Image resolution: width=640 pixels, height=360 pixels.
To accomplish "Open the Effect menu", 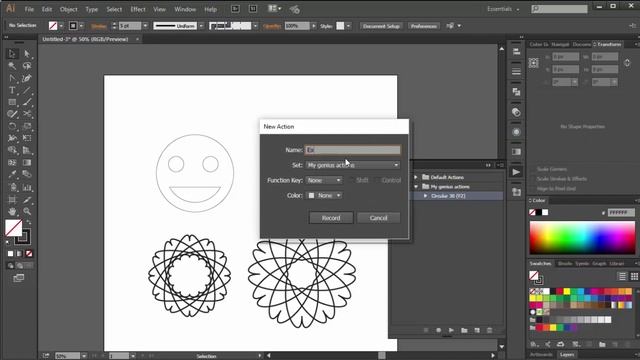I will [138, 9].
